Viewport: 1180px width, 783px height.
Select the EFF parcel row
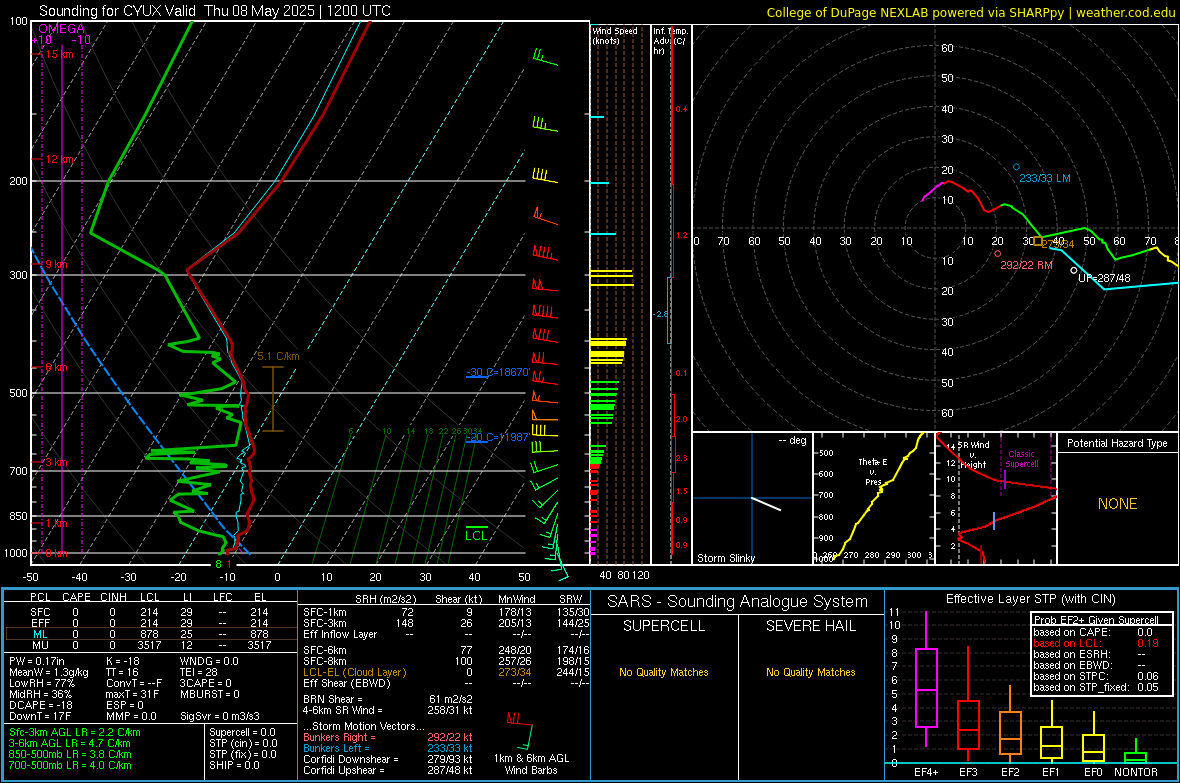(149, 623)
